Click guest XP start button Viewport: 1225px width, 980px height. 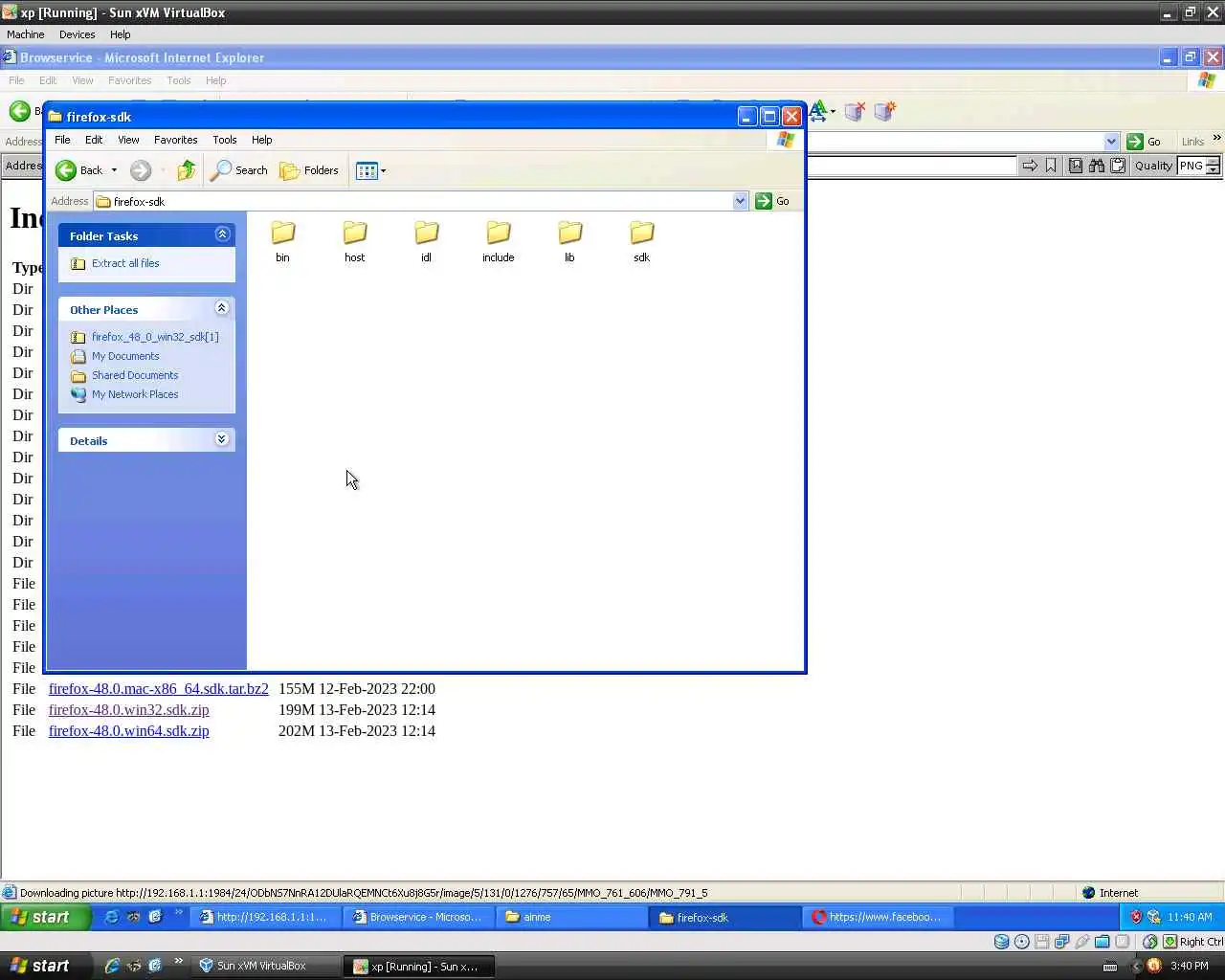point(46,917)
